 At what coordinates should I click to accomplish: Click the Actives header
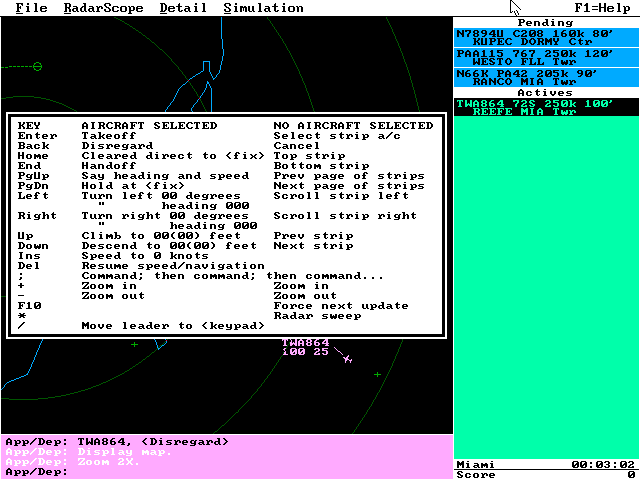tap(545, 93)
